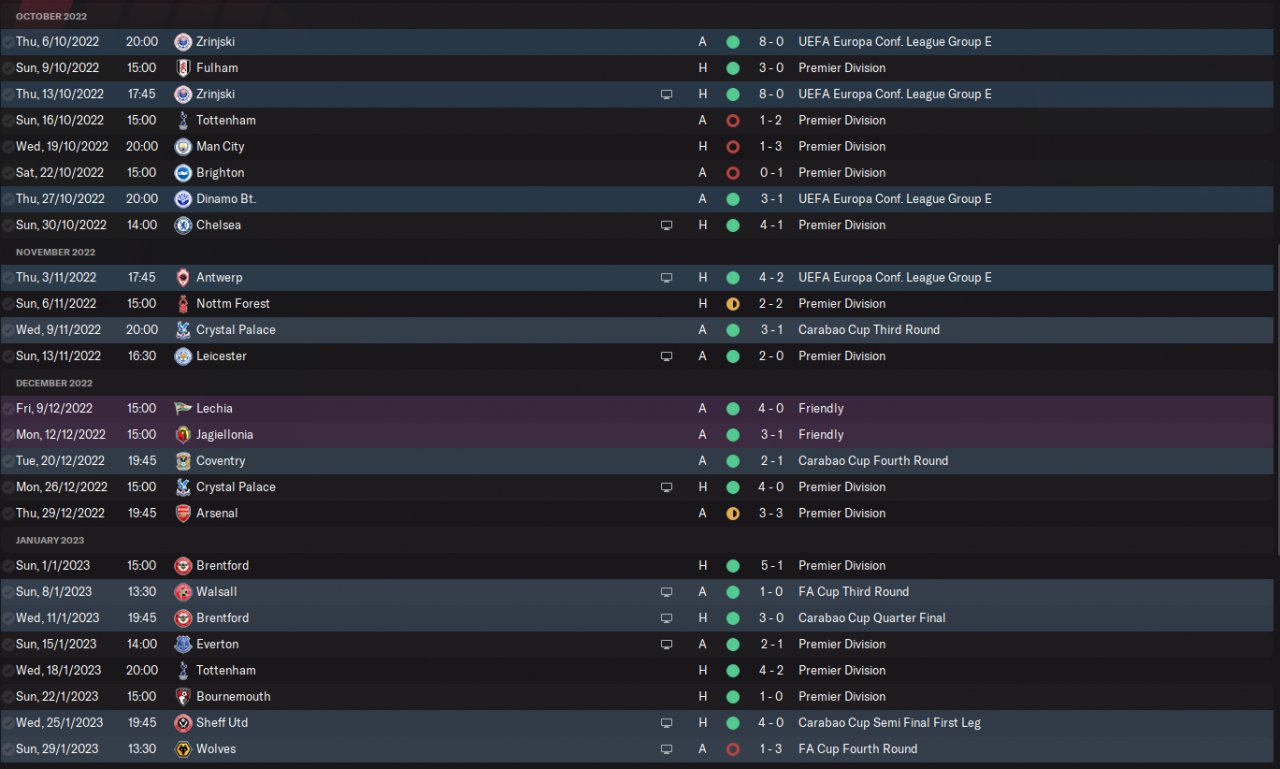Click the Fulham club badge
The height and width of the screenshot is (769, 1280).
(x=183, y=68)
